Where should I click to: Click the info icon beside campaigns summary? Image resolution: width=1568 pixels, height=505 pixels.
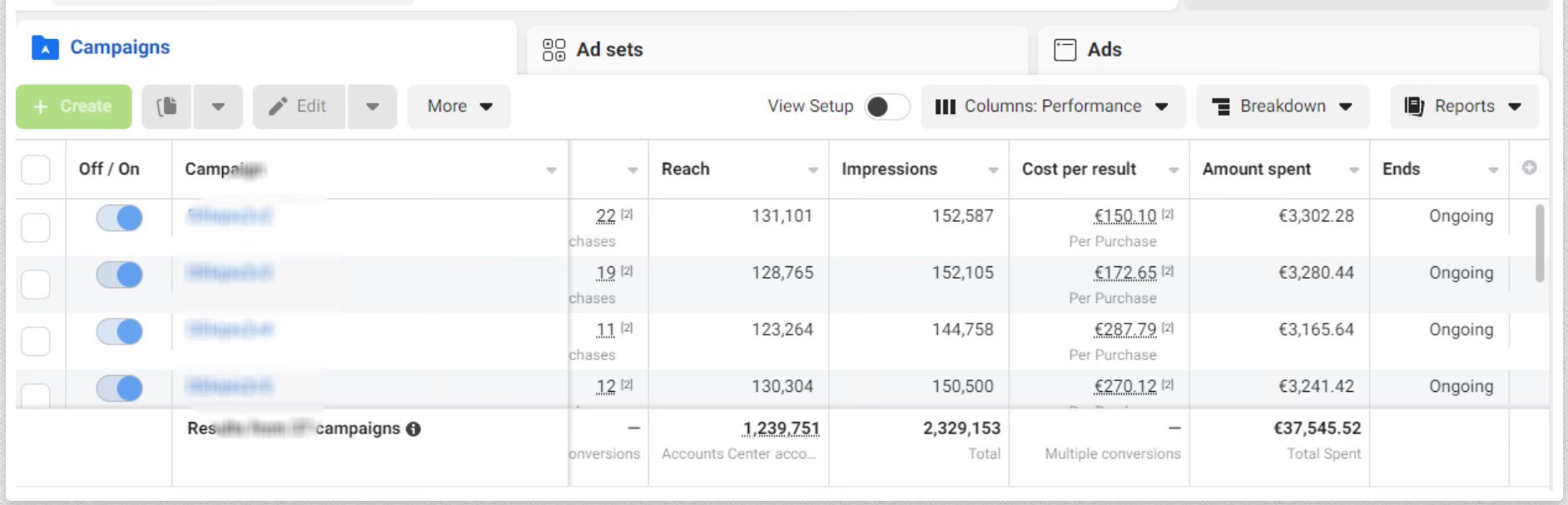tap(413, 429)
